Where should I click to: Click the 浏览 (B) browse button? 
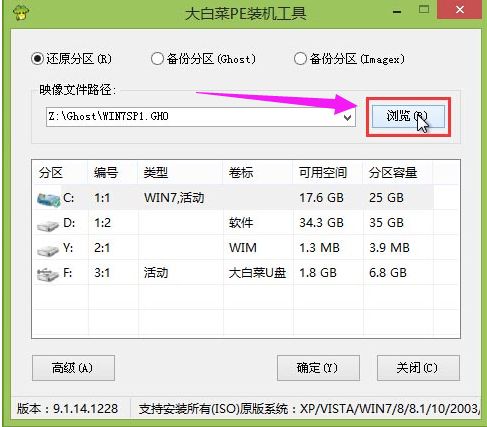click(x=408, y=117)
